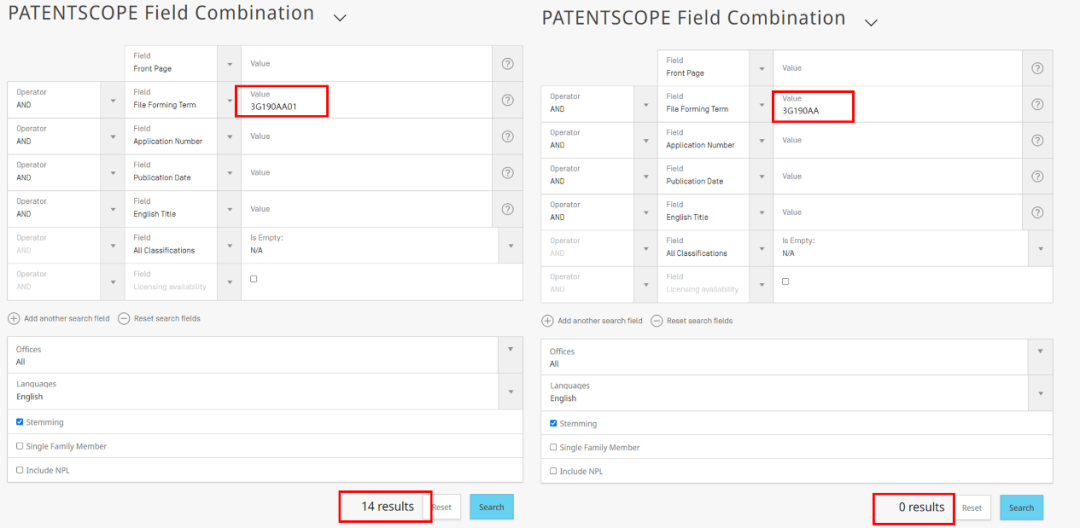Click Reset button next to 14 results

442,507
